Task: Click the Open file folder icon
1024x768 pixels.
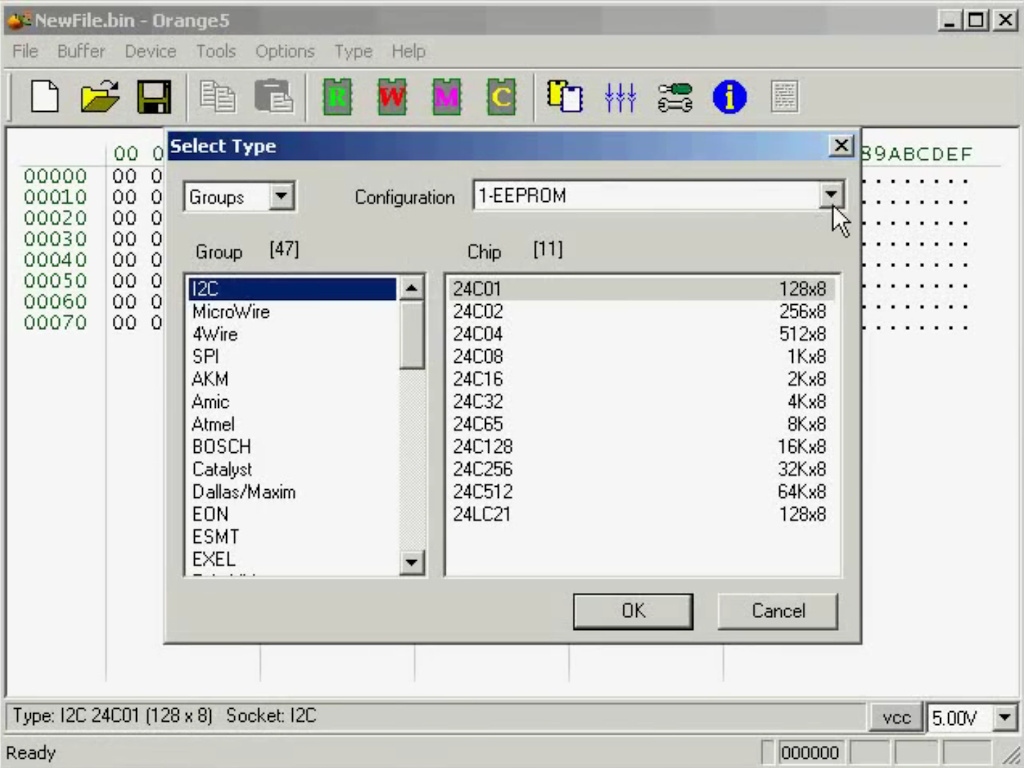Action: tap(100, 97)
